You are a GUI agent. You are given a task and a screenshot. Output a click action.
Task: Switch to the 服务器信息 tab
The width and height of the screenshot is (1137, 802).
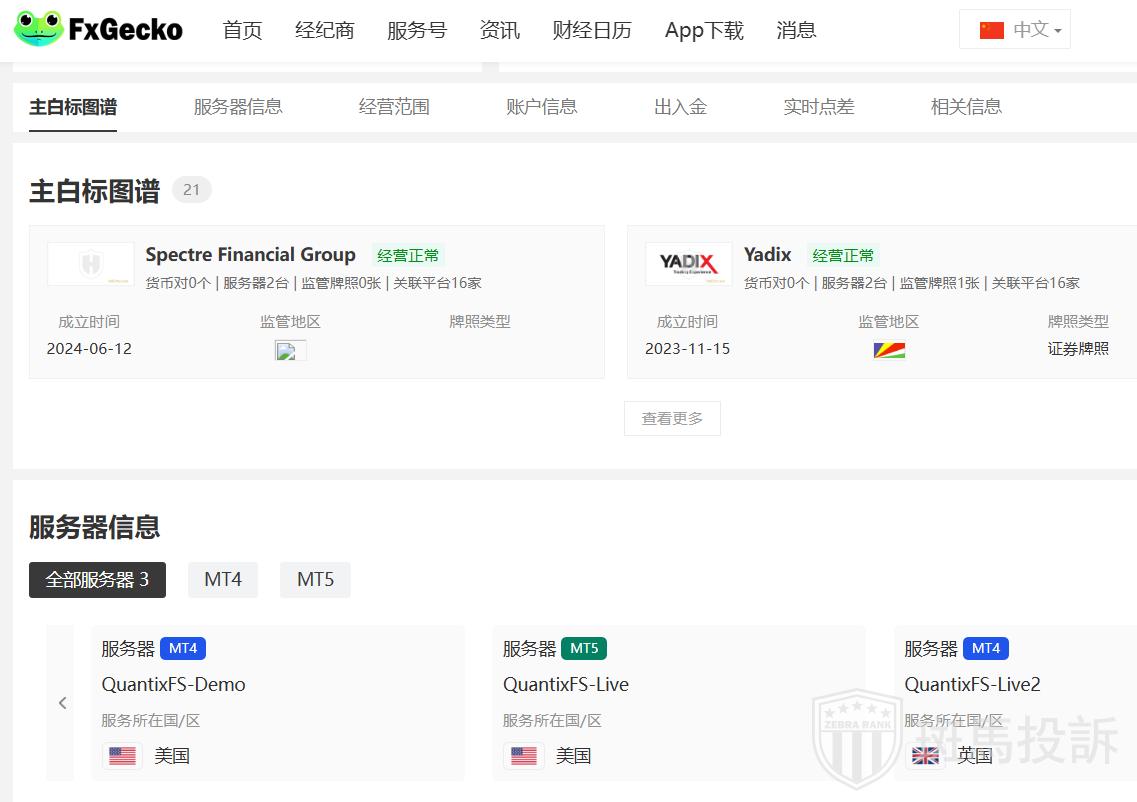(238, 107)
